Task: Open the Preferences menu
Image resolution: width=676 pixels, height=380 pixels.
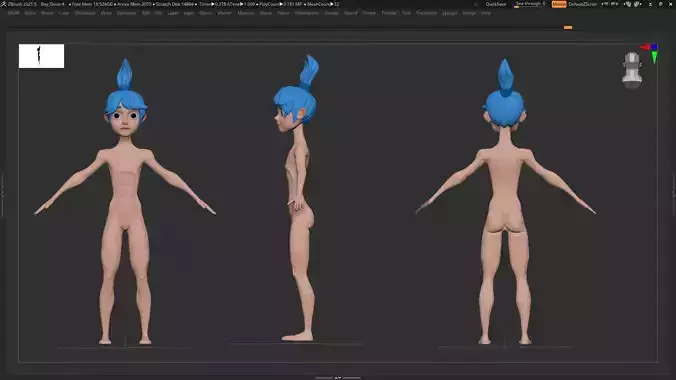Action: pos(307,13)
